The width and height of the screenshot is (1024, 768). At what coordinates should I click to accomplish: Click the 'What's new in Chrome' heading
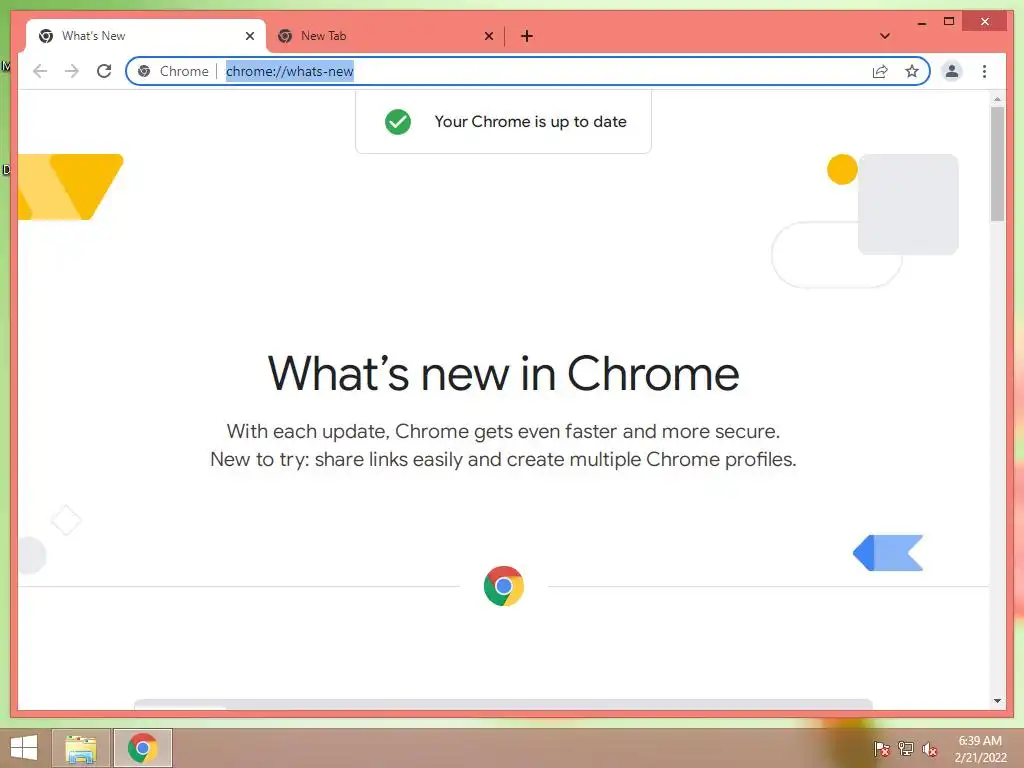pos(504,373)
